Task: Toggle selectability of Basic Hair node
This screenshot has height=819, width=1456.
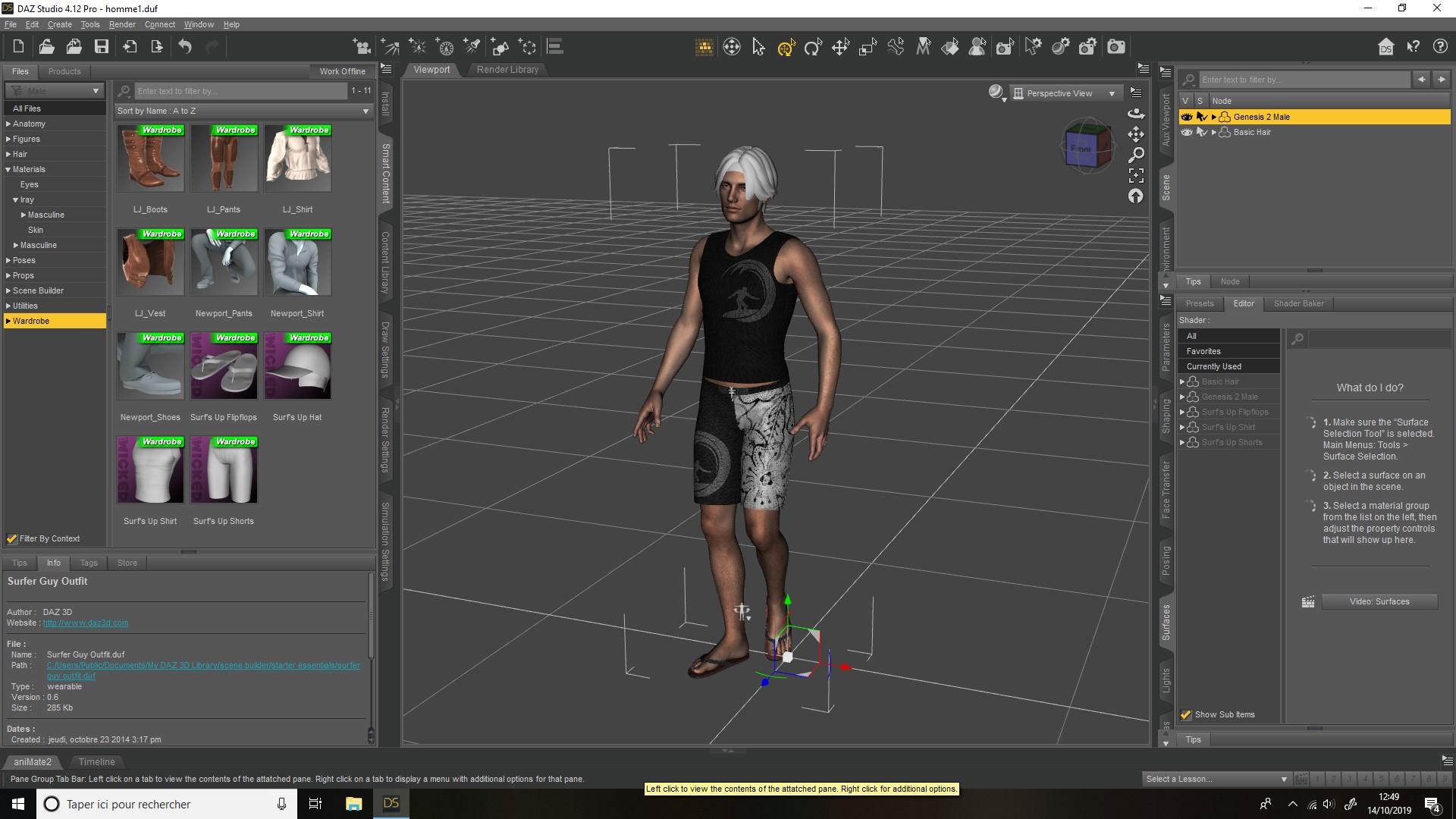Action: pyautogui.click(x=1201, y=132)
